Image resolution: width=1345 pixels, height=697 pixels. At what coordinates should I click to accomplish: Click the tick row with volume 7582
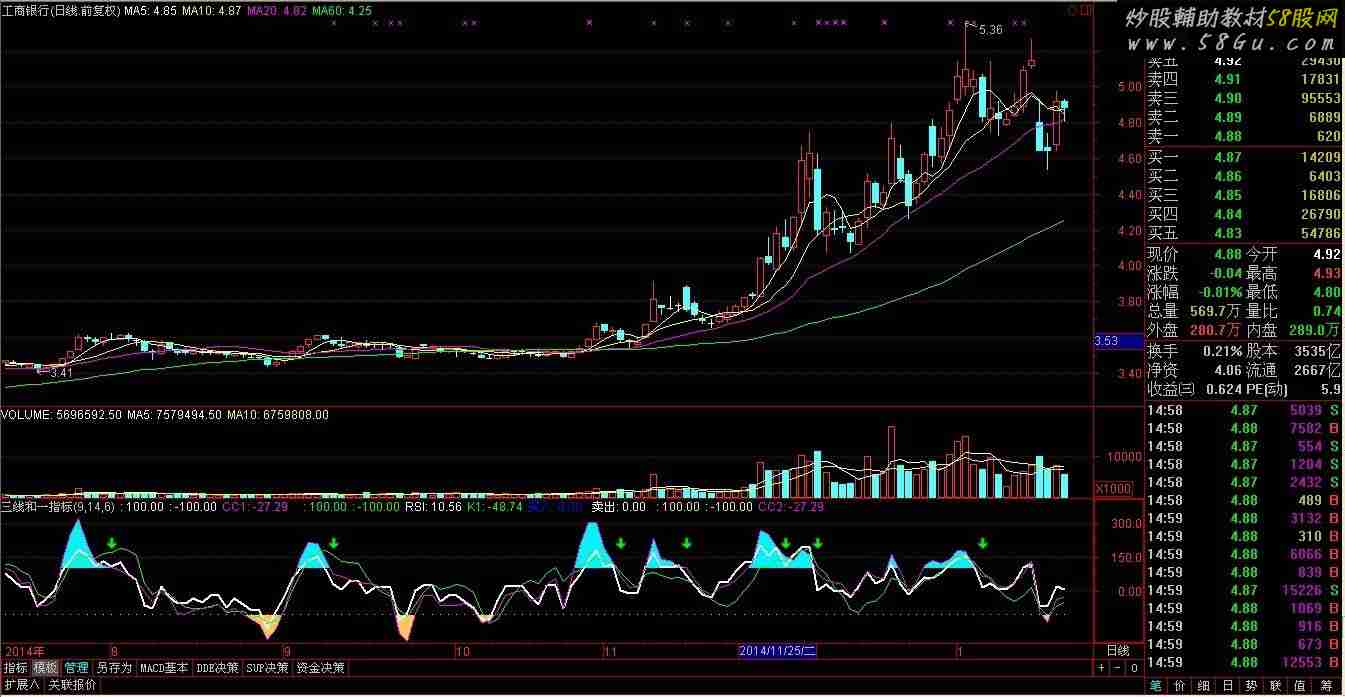point(1243,428)
